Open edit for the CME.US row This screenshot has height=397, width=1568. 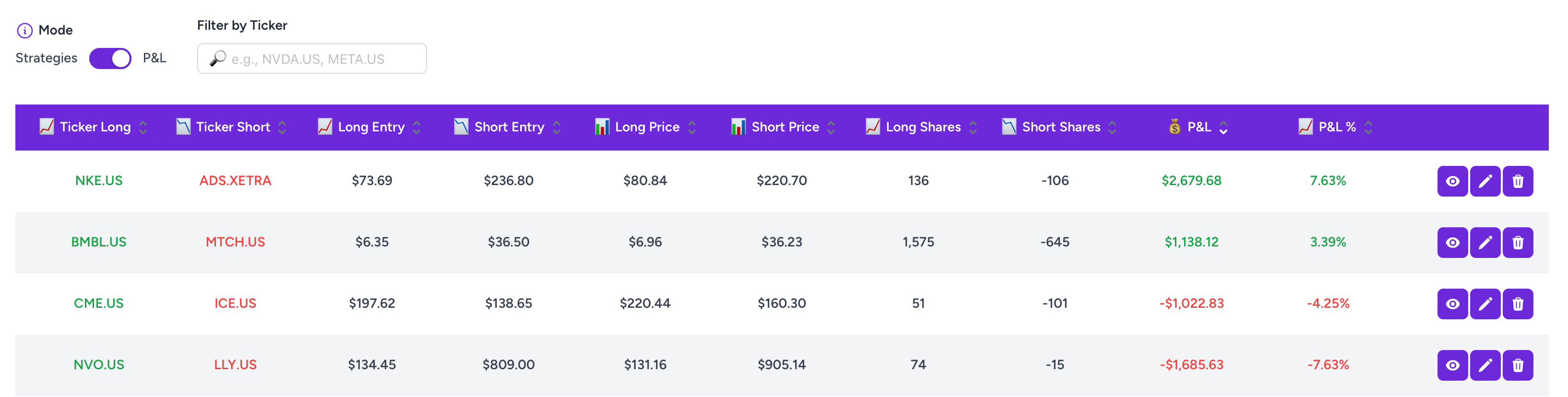1485,304
